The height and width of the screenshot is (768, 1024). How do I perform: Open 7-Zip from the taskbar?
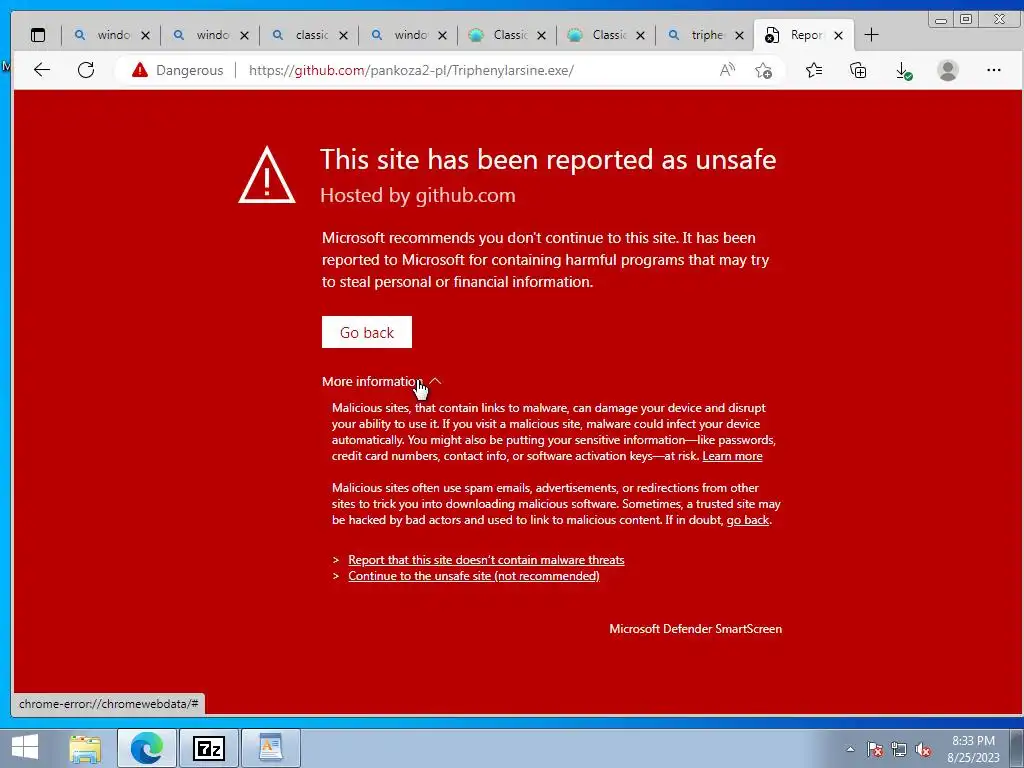[209, 748]
